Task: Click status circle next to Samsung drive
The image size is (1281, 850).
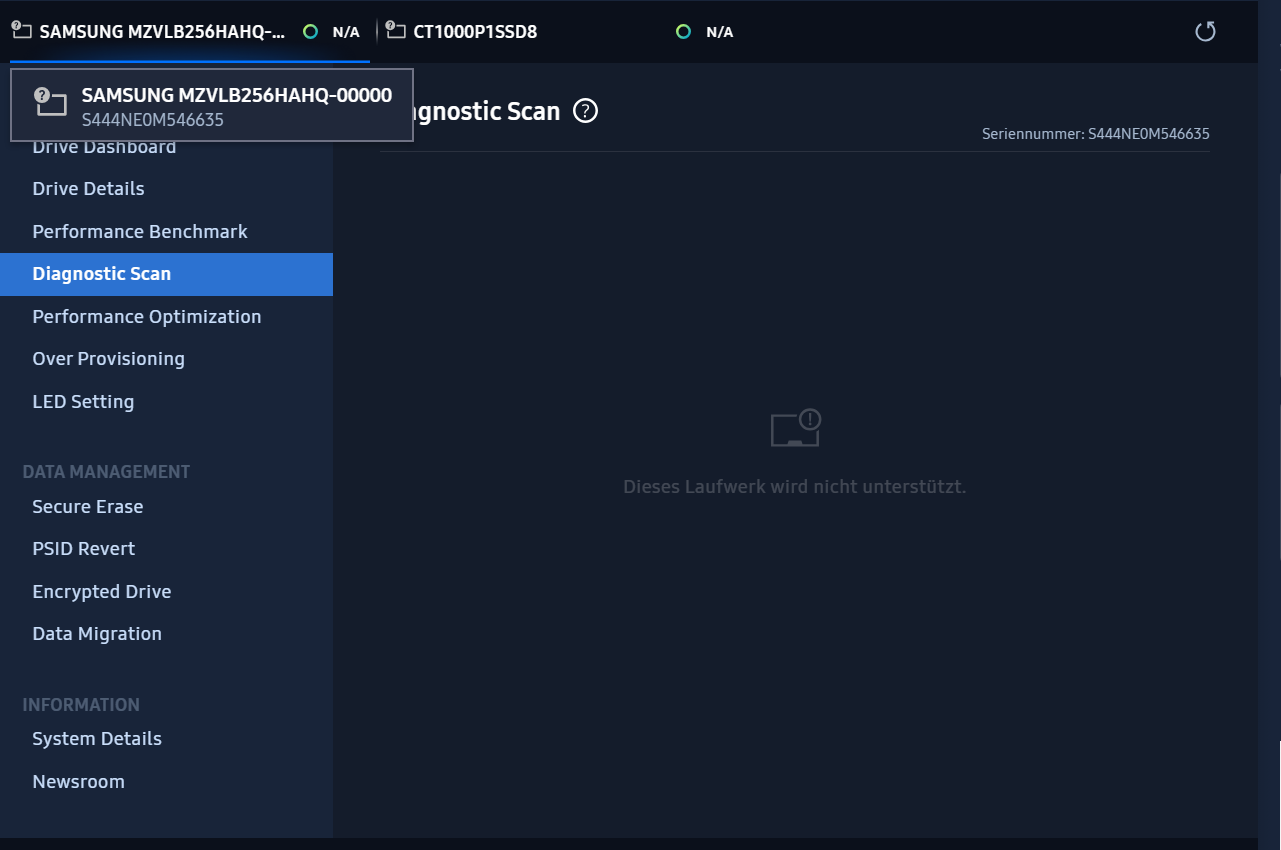Action: (x=310, y=32)
